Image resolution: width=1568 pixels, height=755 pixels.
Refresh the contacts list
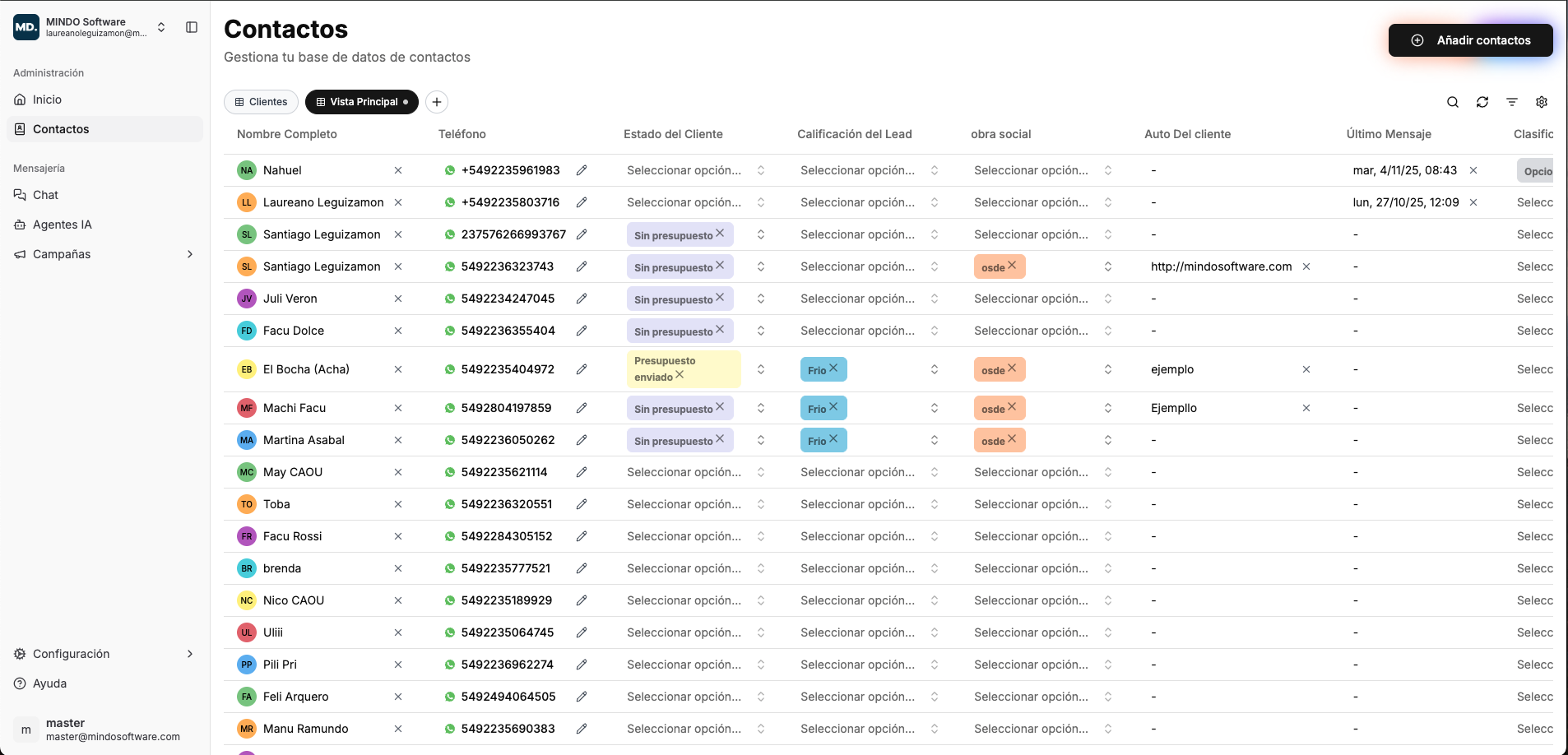coord(1482,102)
